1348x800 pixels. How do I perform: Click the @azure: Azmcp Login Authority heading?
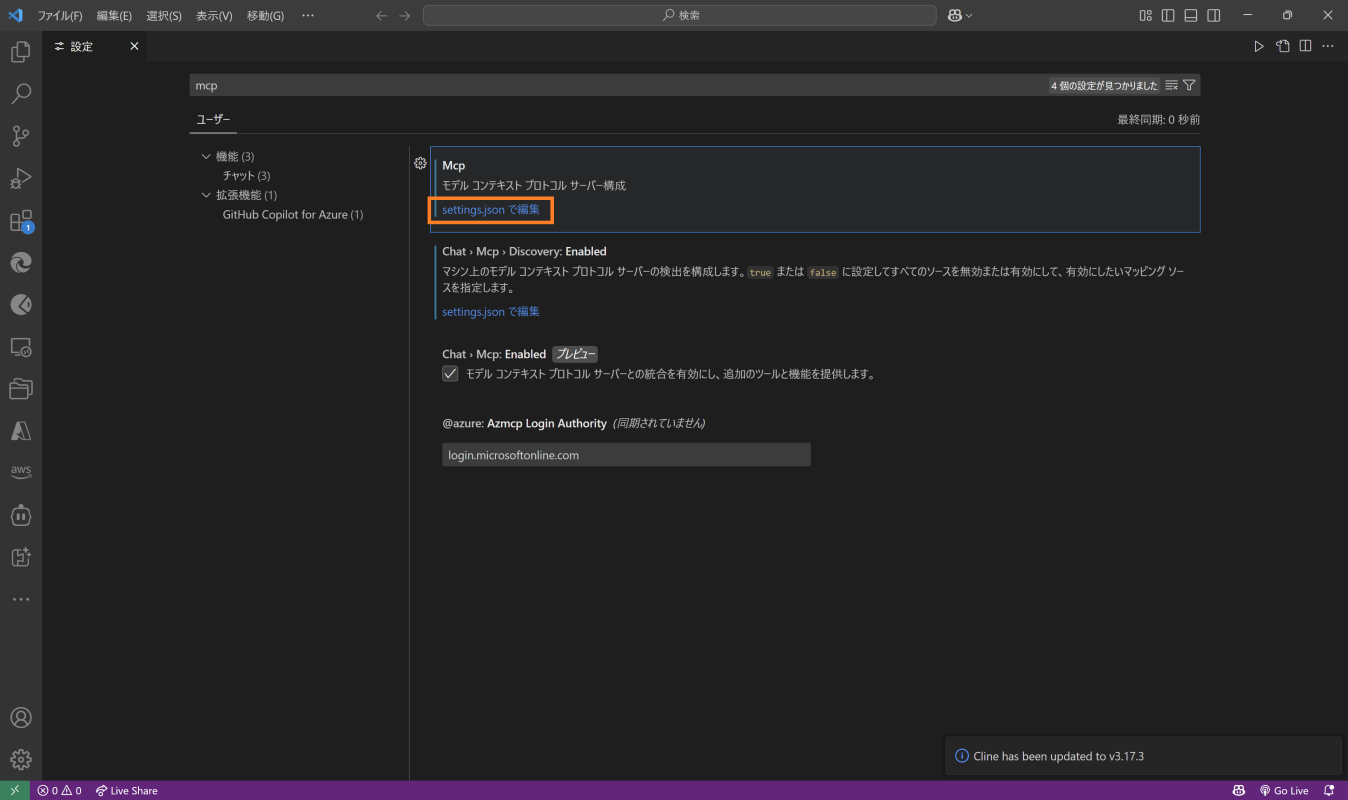[524, 424]
